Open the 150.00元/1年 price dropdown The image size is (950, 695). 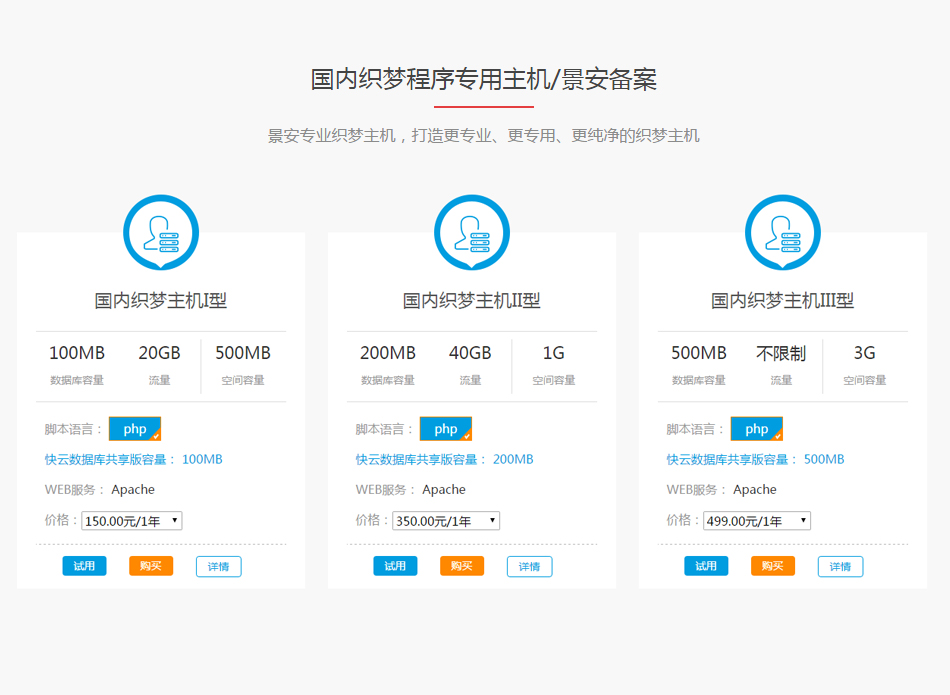click(132, 521)
